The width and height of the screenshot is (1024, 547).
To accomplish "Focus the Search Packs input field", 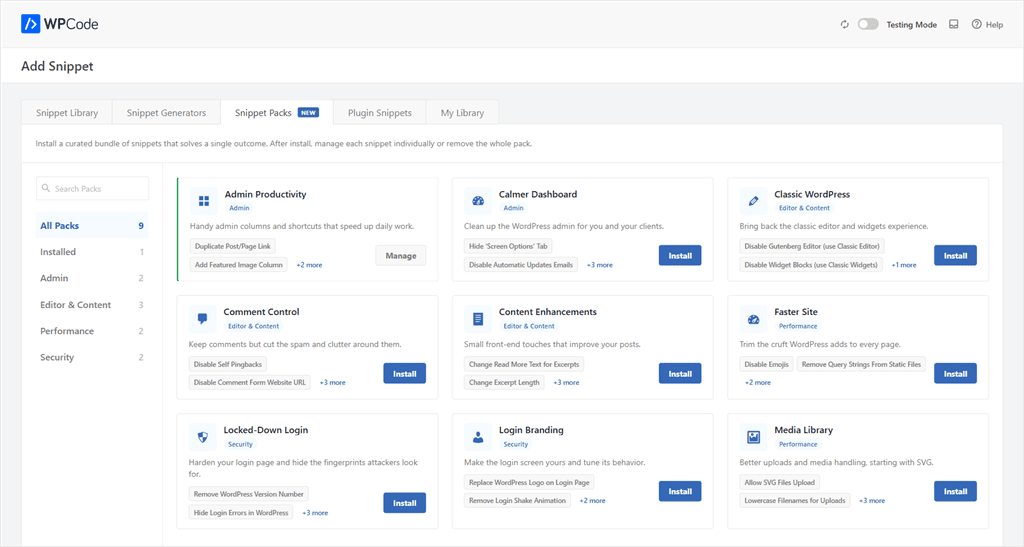I will coord(92,188).
